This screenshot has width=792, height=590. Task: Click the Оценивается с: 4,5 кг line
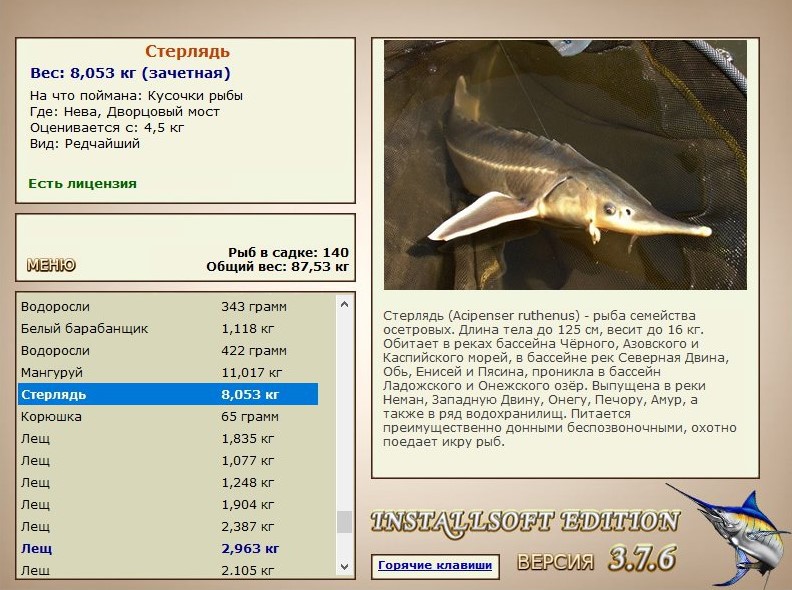[x=107, y=128]
